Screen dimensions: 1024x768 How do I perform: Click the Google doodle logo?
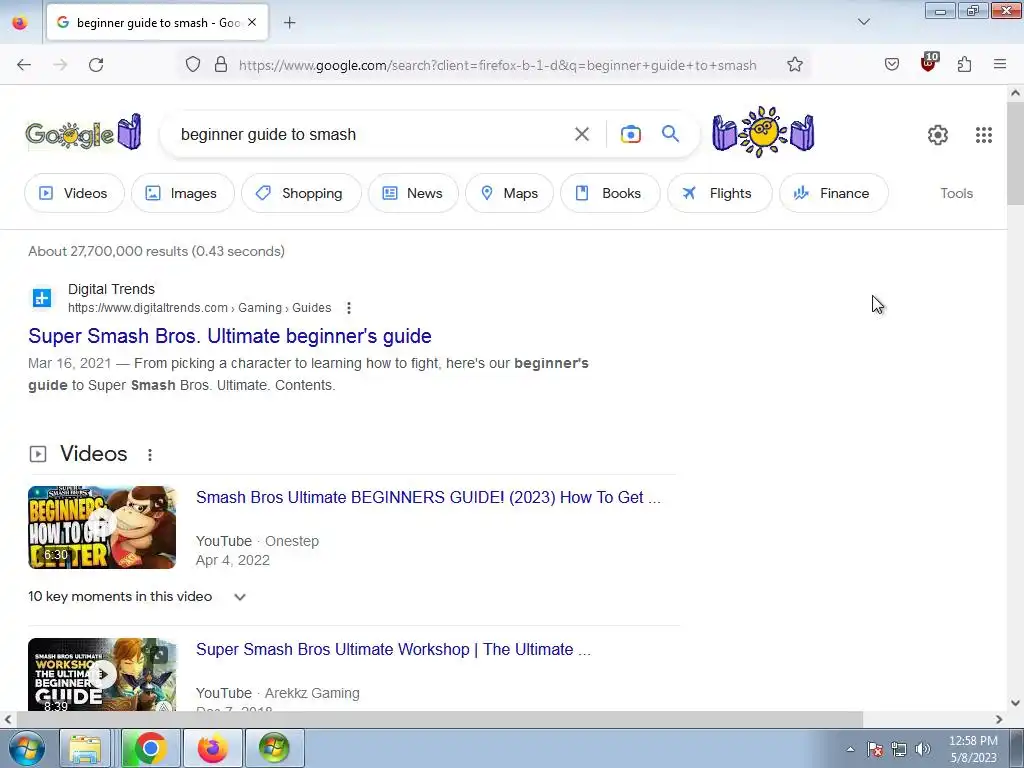click(83, 133)
